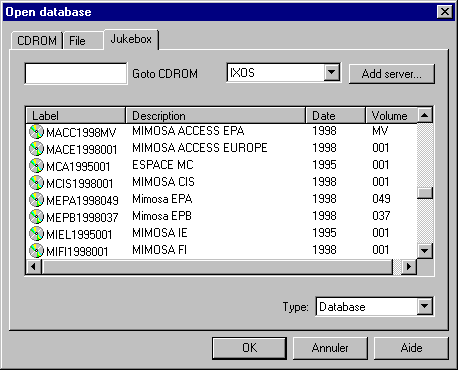Sort by the Description column header
This screenshot has height=370, width=458.
click(216, 116)
